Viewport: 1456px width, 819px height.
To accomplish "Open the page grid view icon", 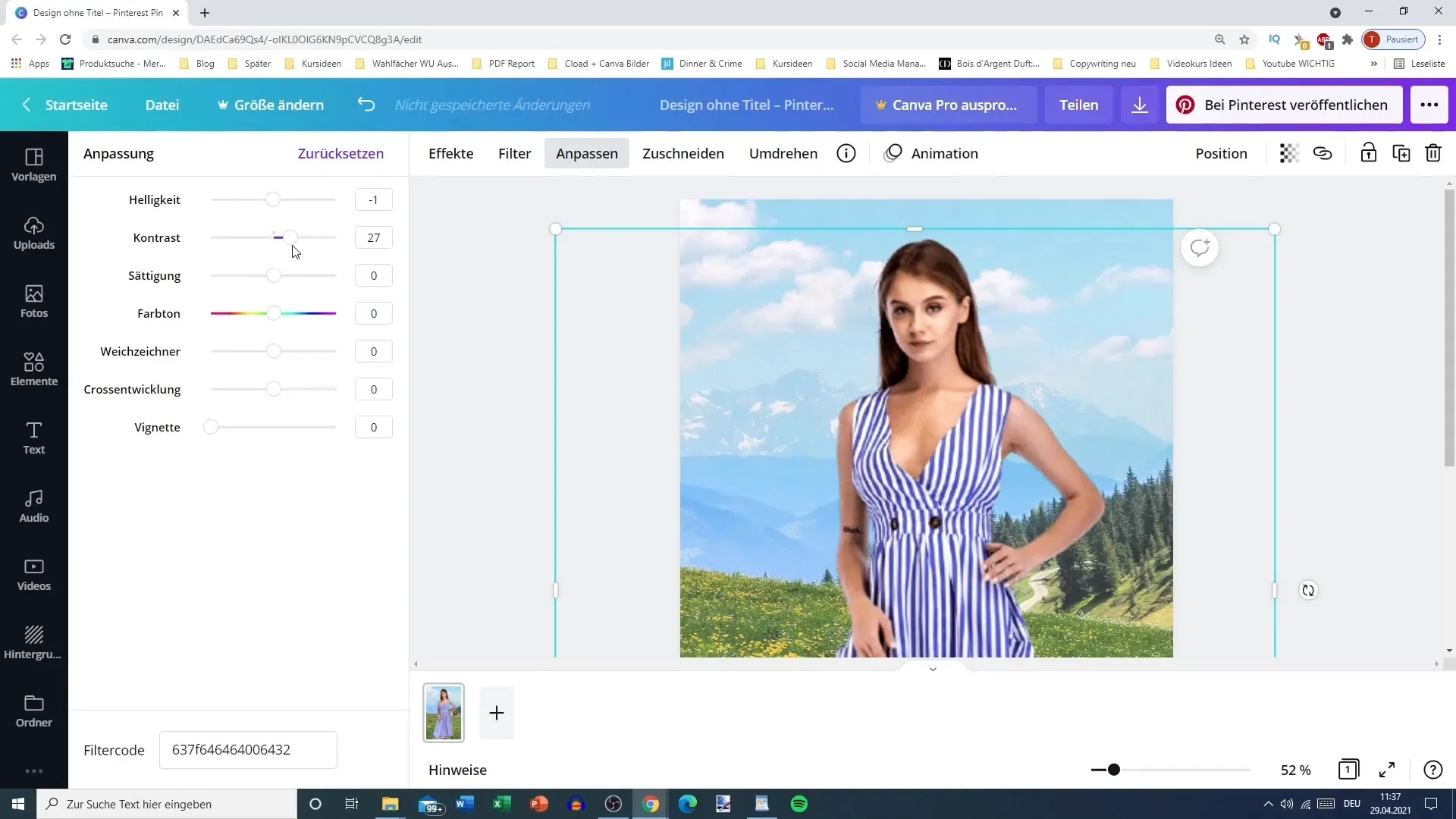I will coord(1348,770).
